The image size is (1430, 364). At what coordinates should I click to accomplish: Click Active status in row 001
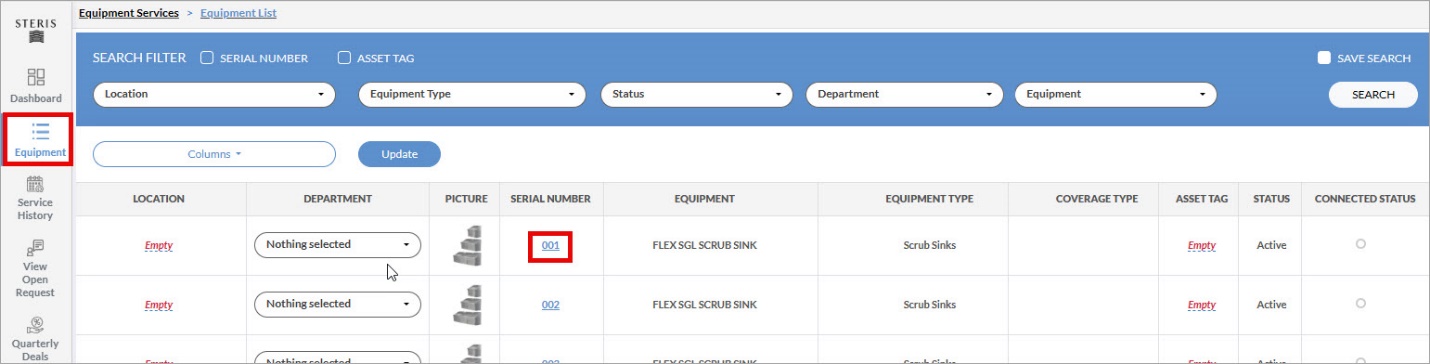(x=1271, y=245)
